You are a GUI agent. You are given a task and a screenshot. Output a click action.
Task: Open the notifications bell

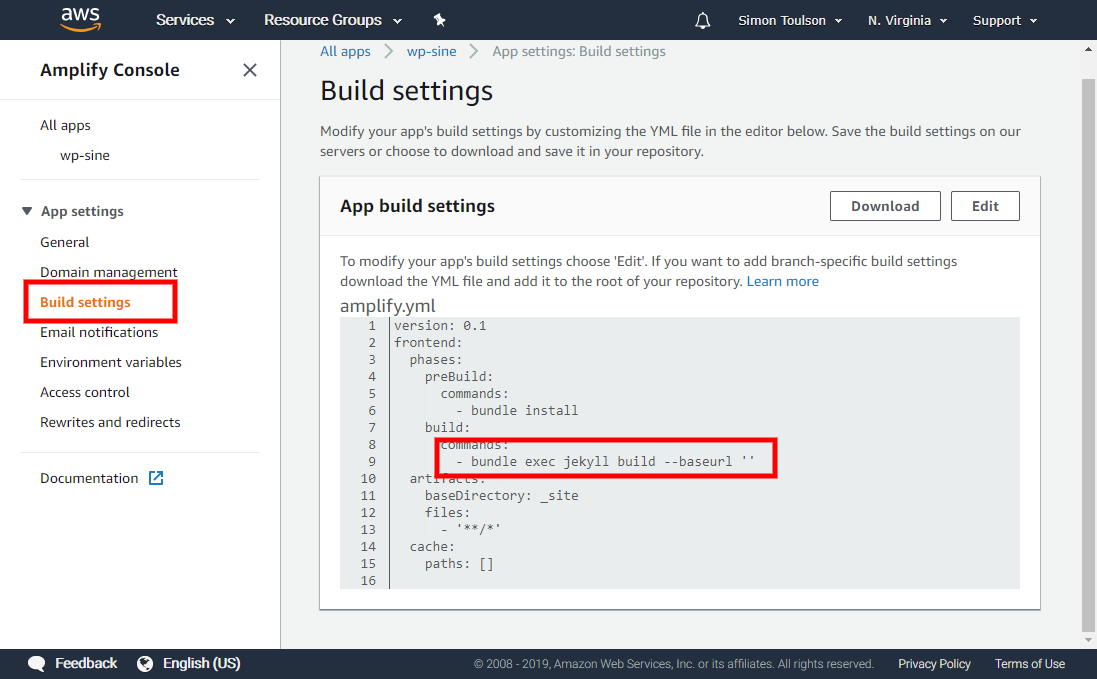click(x=702, y=20)
